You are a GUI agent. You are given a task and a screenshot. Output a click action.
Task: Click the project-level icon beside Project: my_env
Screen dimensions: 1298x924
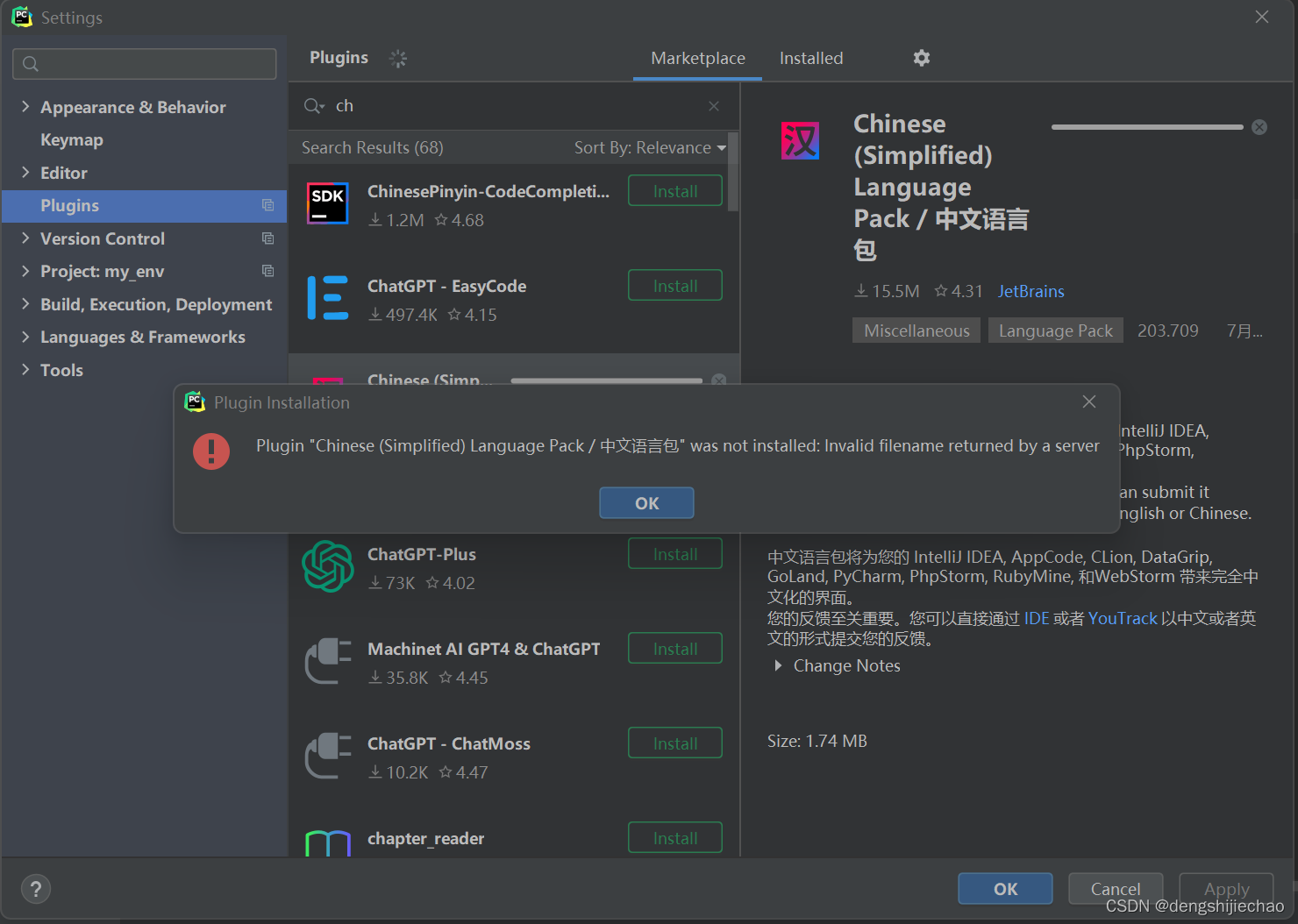pyautogui.click(x=267, y=271)
